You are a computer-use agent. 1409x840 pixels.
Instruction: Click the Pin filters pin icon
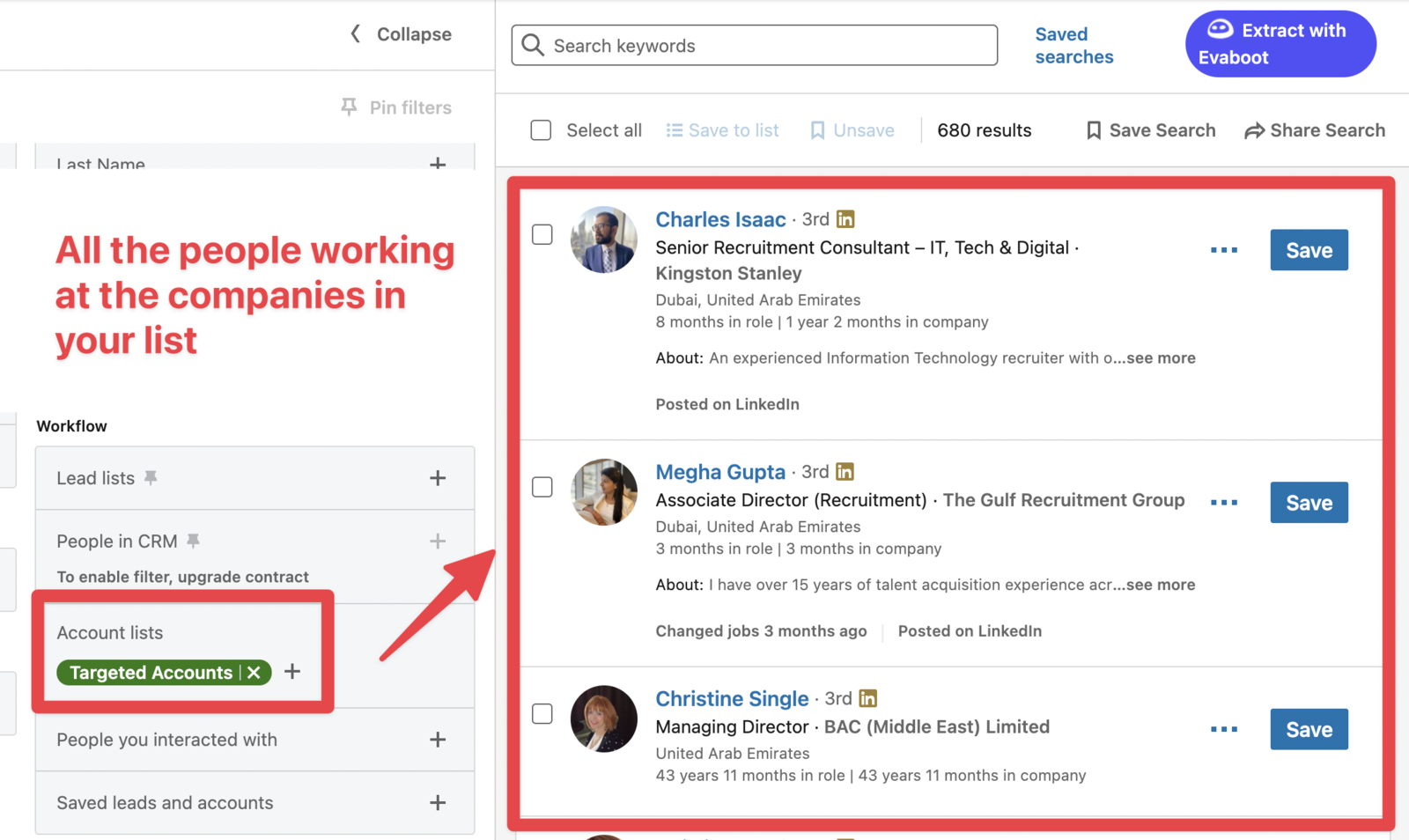[349, 107]
